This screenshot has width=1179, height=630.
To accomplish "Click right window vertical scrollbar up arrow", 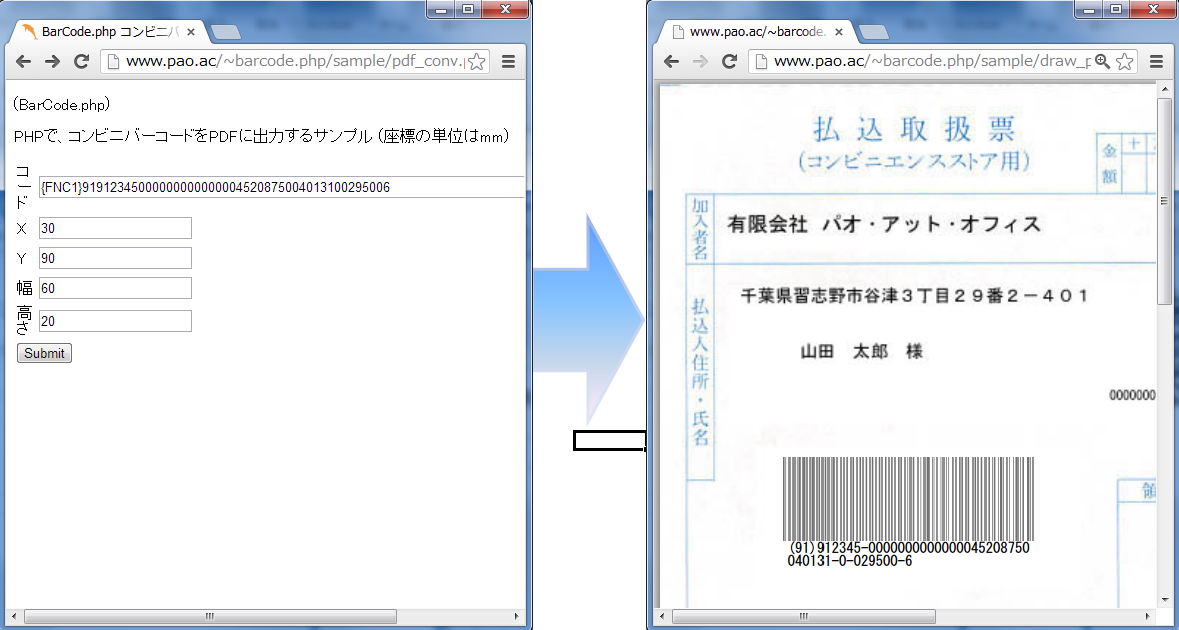I will point(1164,89).
